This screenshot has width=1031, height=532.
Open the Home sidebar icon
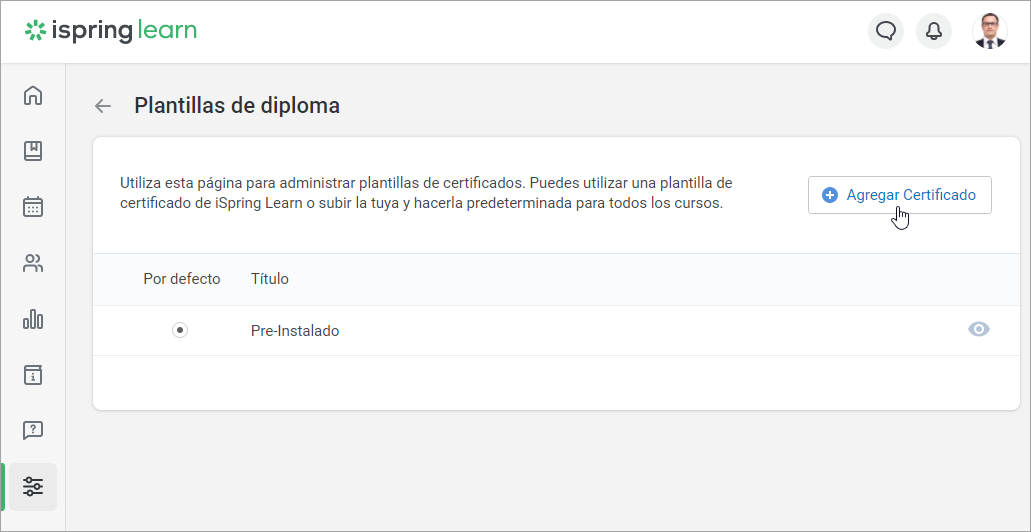click(x=33, y=96)
